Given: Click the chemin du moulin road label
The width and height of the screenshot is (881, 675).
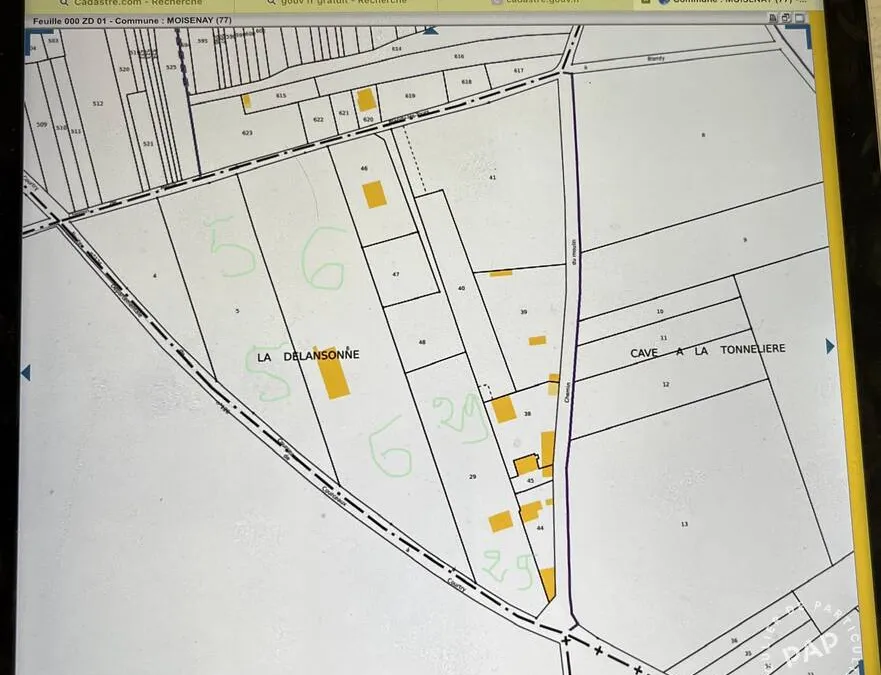Looking at the screenshot, I should pyautogui.click(x=572, y=320).
